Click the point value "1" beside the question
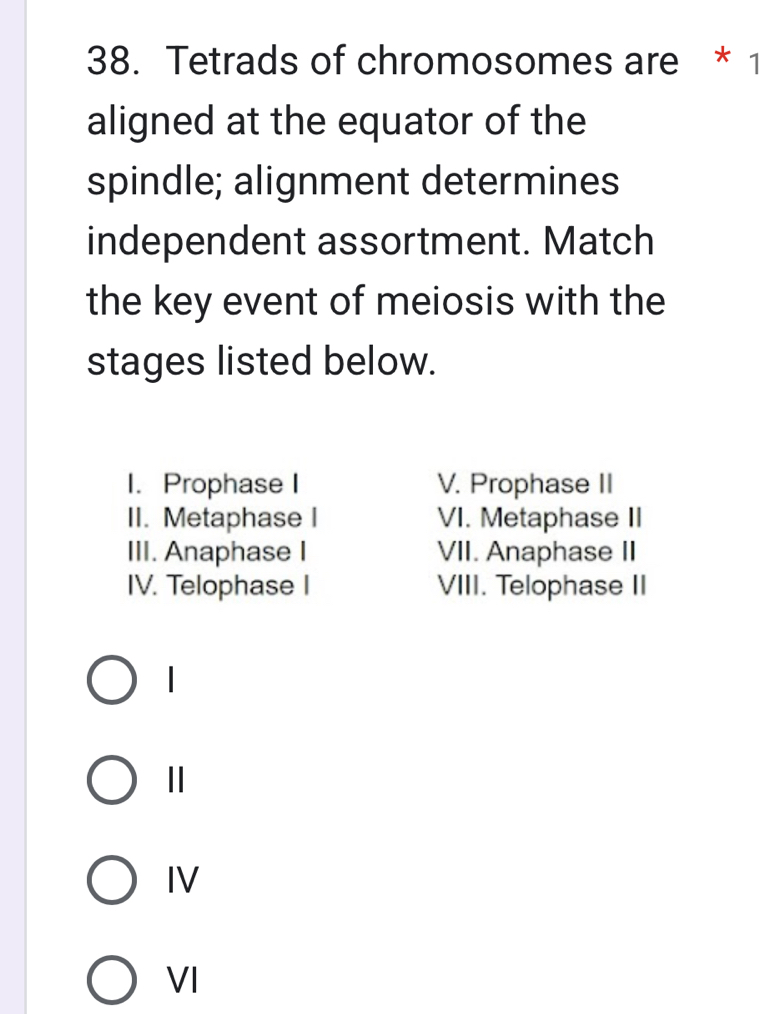 click(x=756, y=64)
